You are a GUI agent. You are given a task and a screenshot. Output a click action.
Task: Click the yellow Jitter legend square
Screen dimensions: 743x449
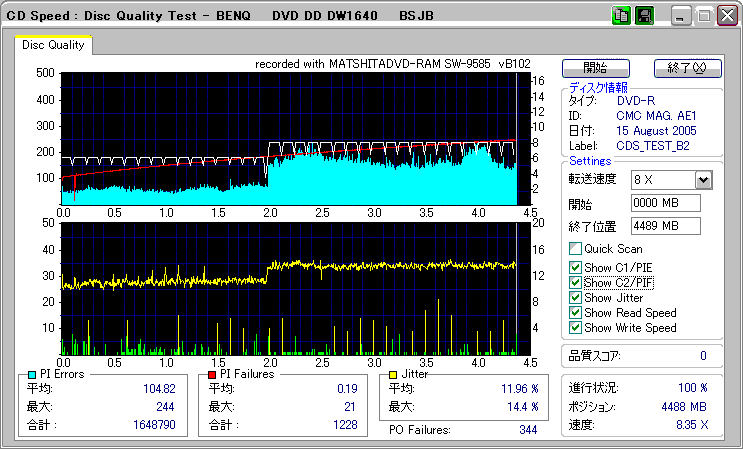394,374
